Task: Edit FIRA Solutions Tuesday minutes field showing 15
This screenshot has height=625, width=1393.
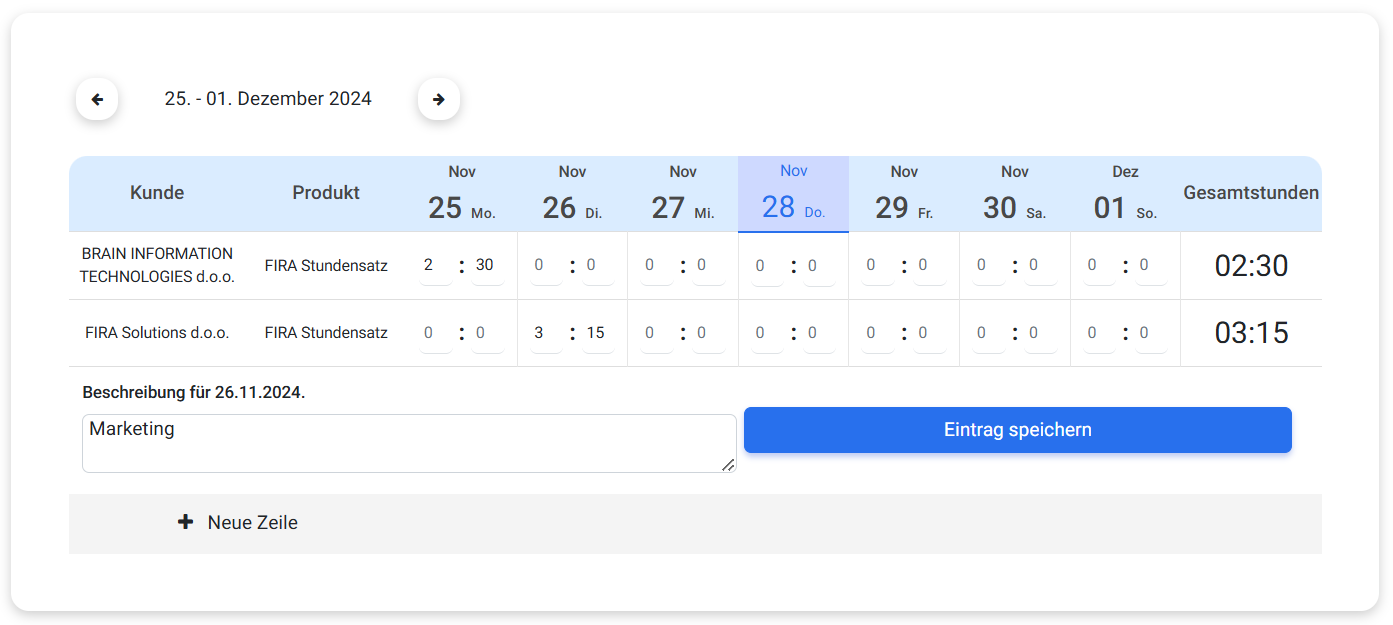Action: (x=598, y=333)
